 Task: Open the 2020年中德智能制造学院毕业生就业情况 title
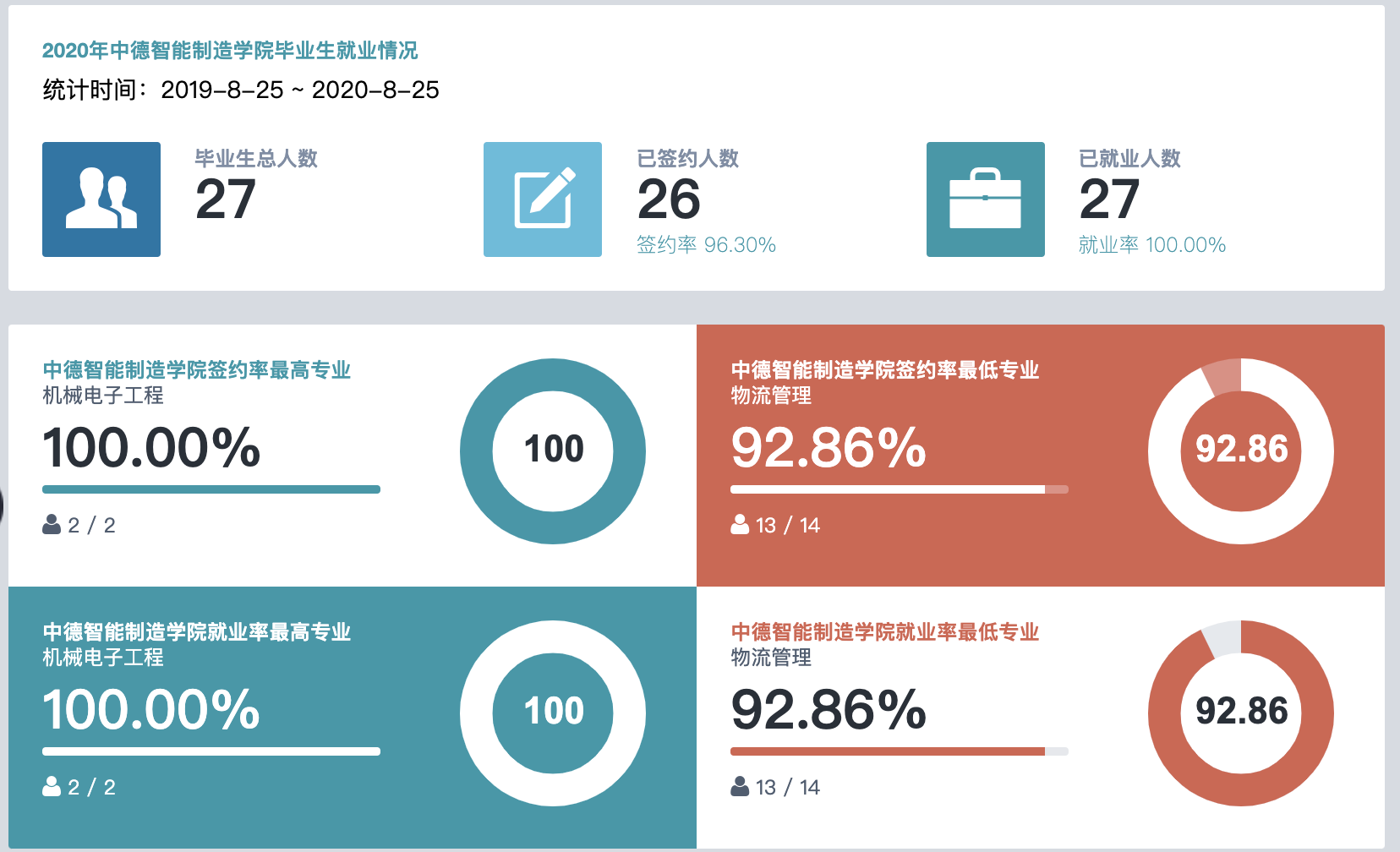coord(230,51)
